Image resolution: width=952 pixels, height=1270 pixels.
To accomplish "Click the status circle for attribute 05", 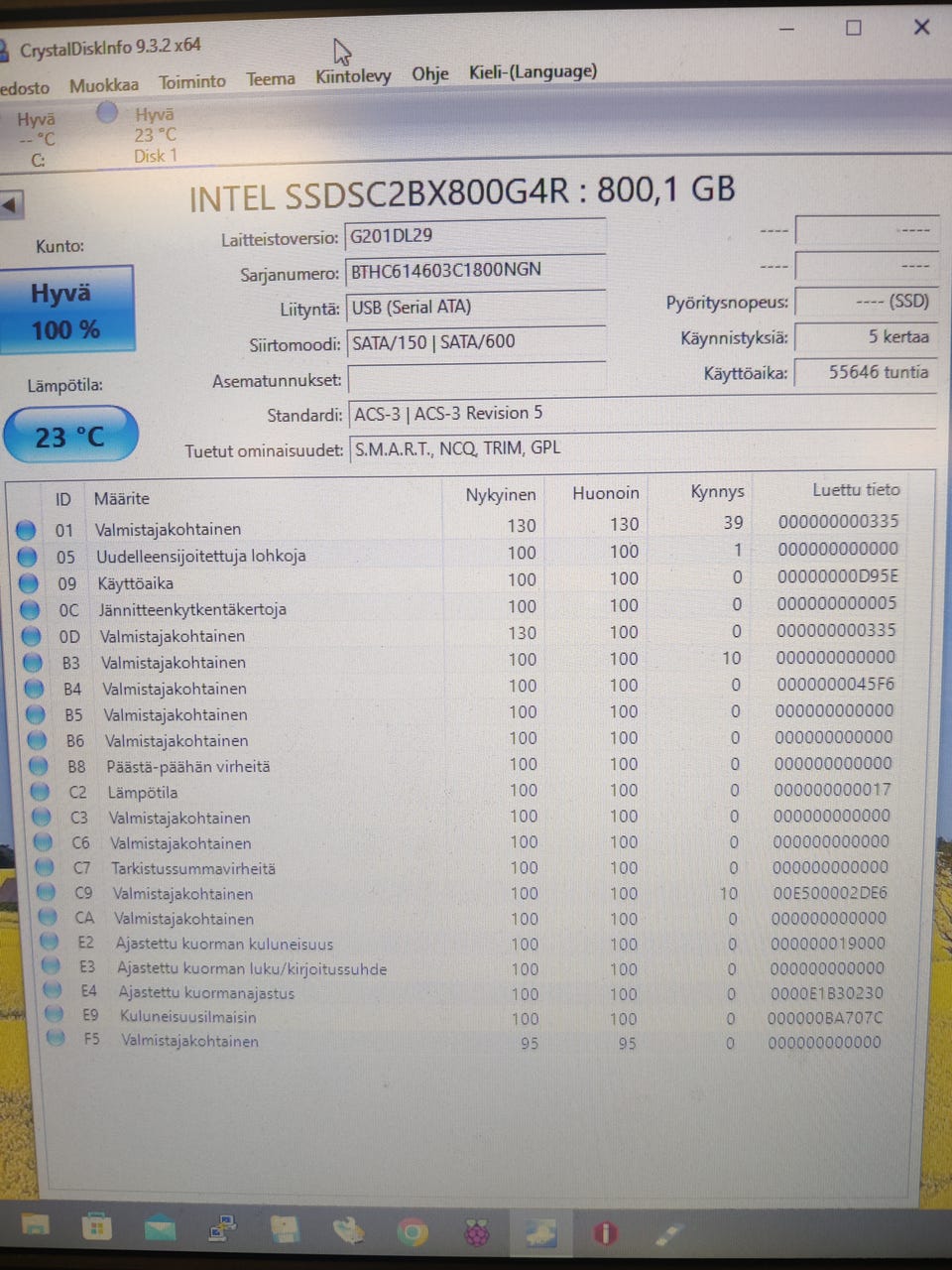I will coord(28,556).
